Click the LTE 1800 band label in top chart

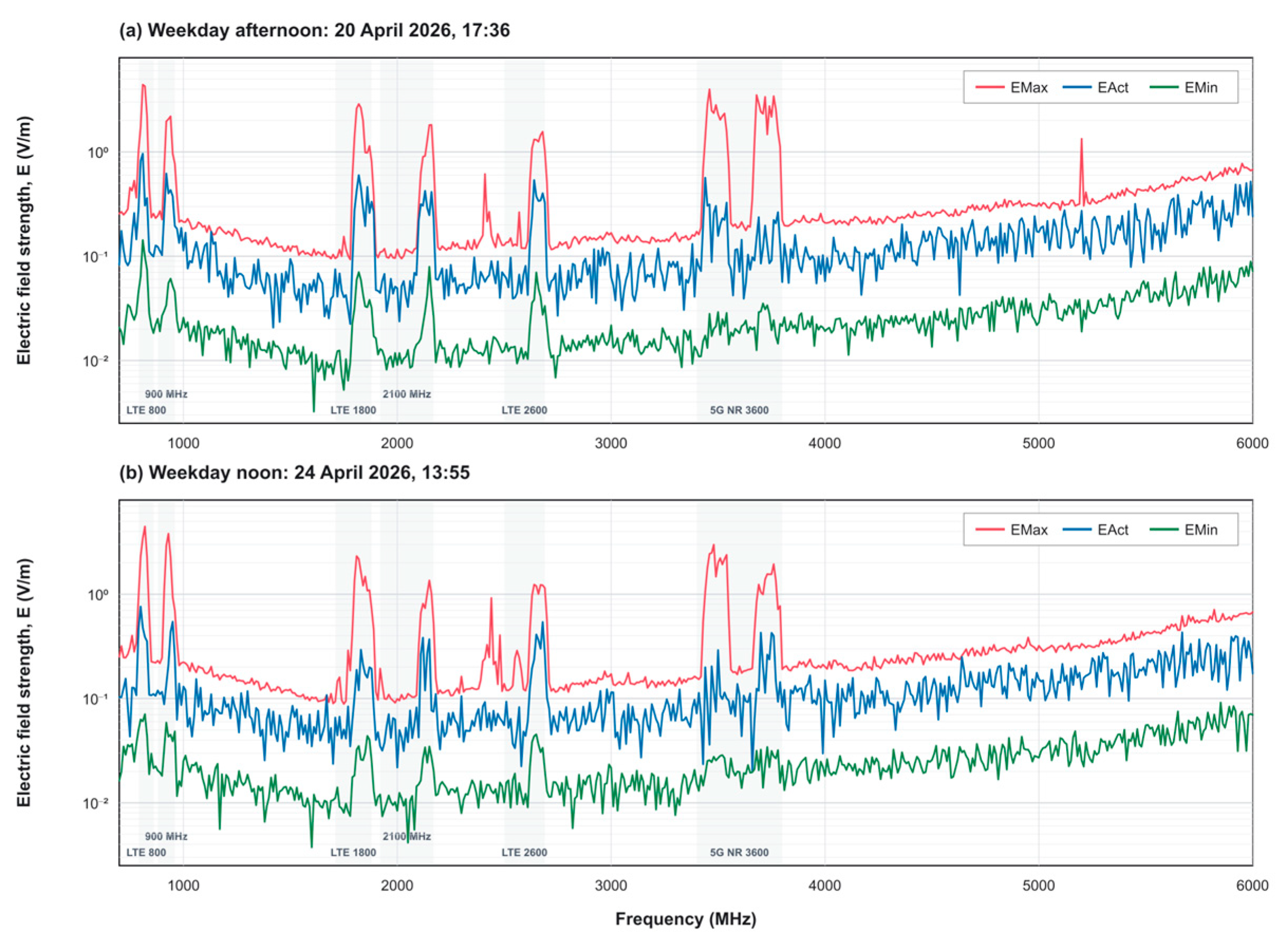point(353,410)
